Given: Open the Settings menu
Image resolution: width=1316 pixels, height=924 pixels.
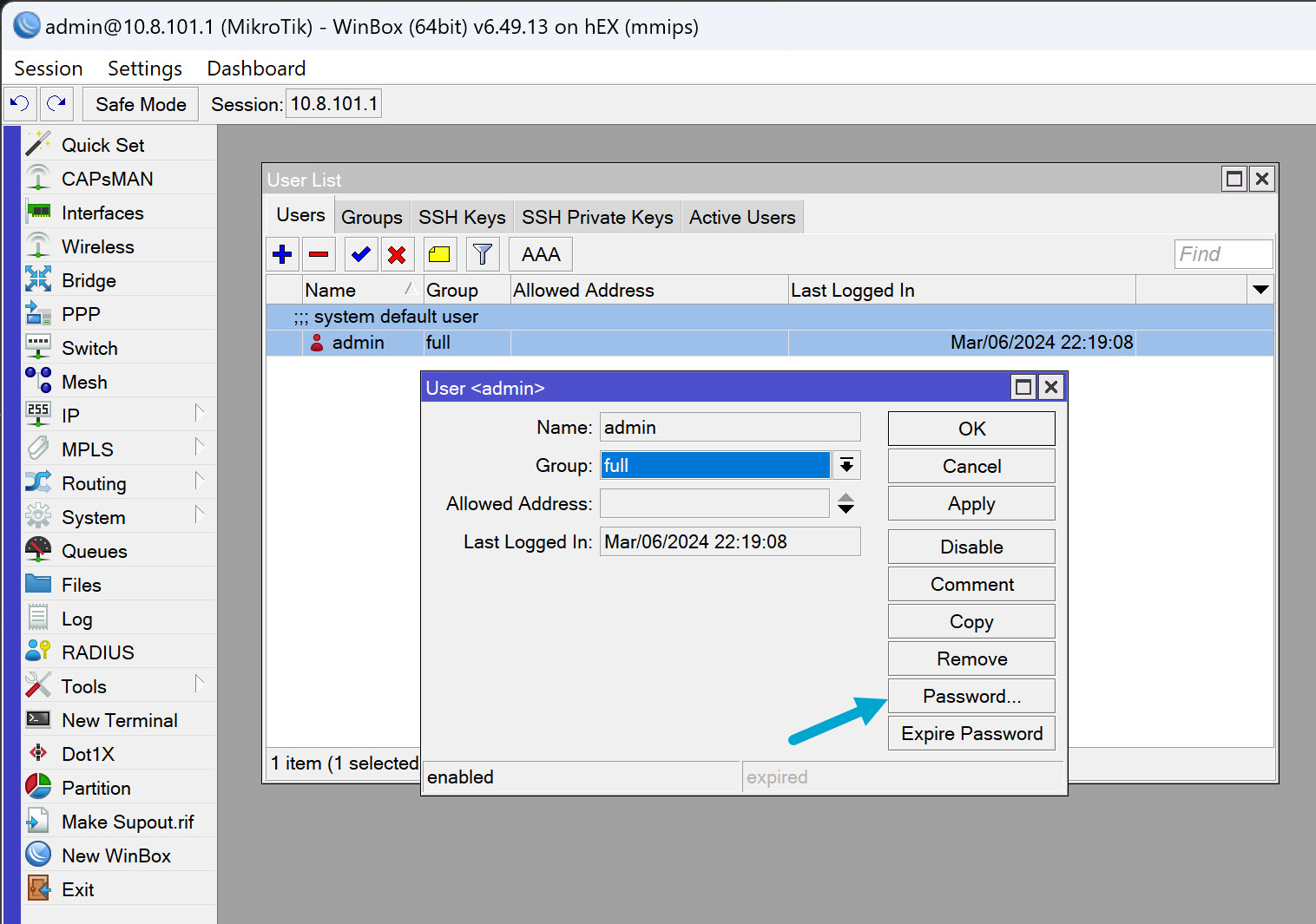Looking at the screenshot, I should coord(145,69).
